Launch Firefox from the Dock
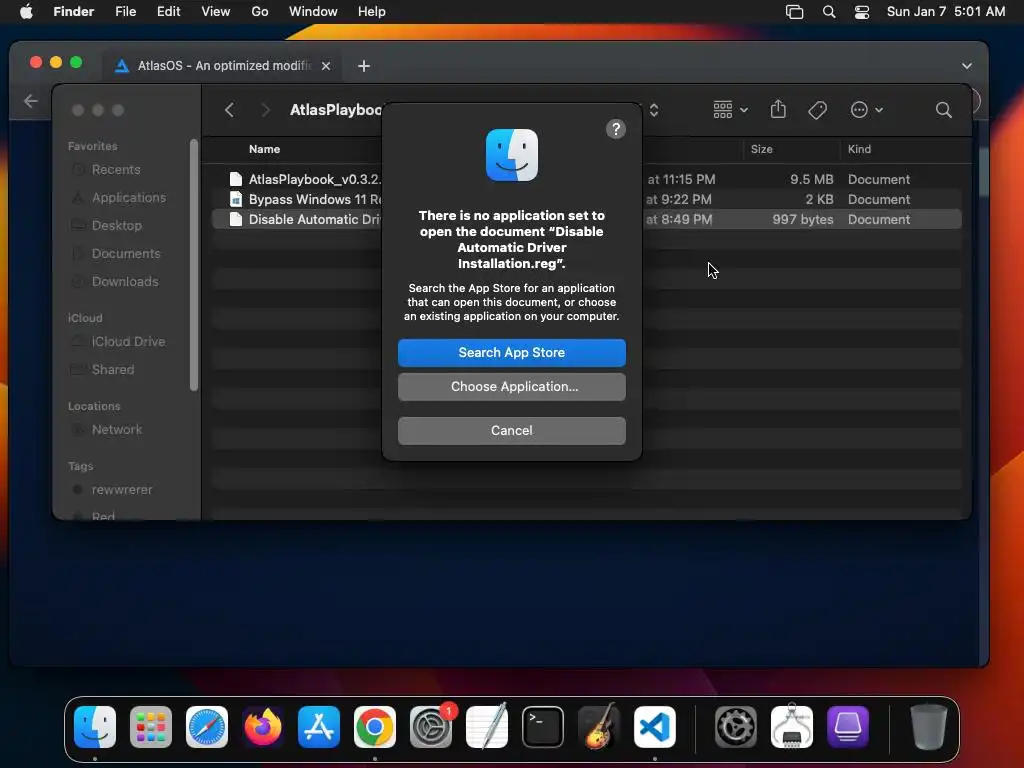1024x768 pixels. coord(263,727)
